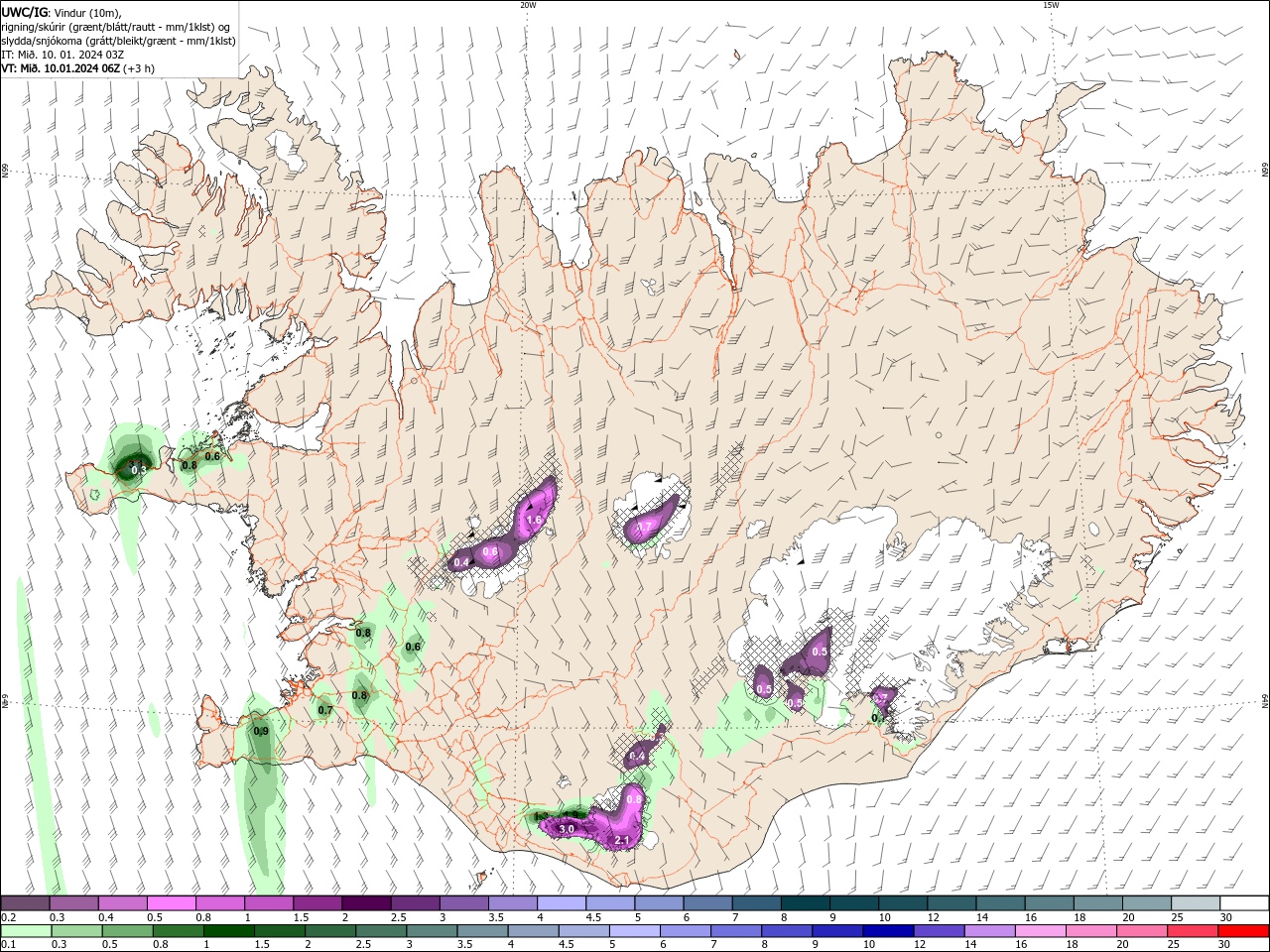Pick the lavender snow swatch labeled 4
This screenshot has width=1270, height=952.
[x=561, y=903]
